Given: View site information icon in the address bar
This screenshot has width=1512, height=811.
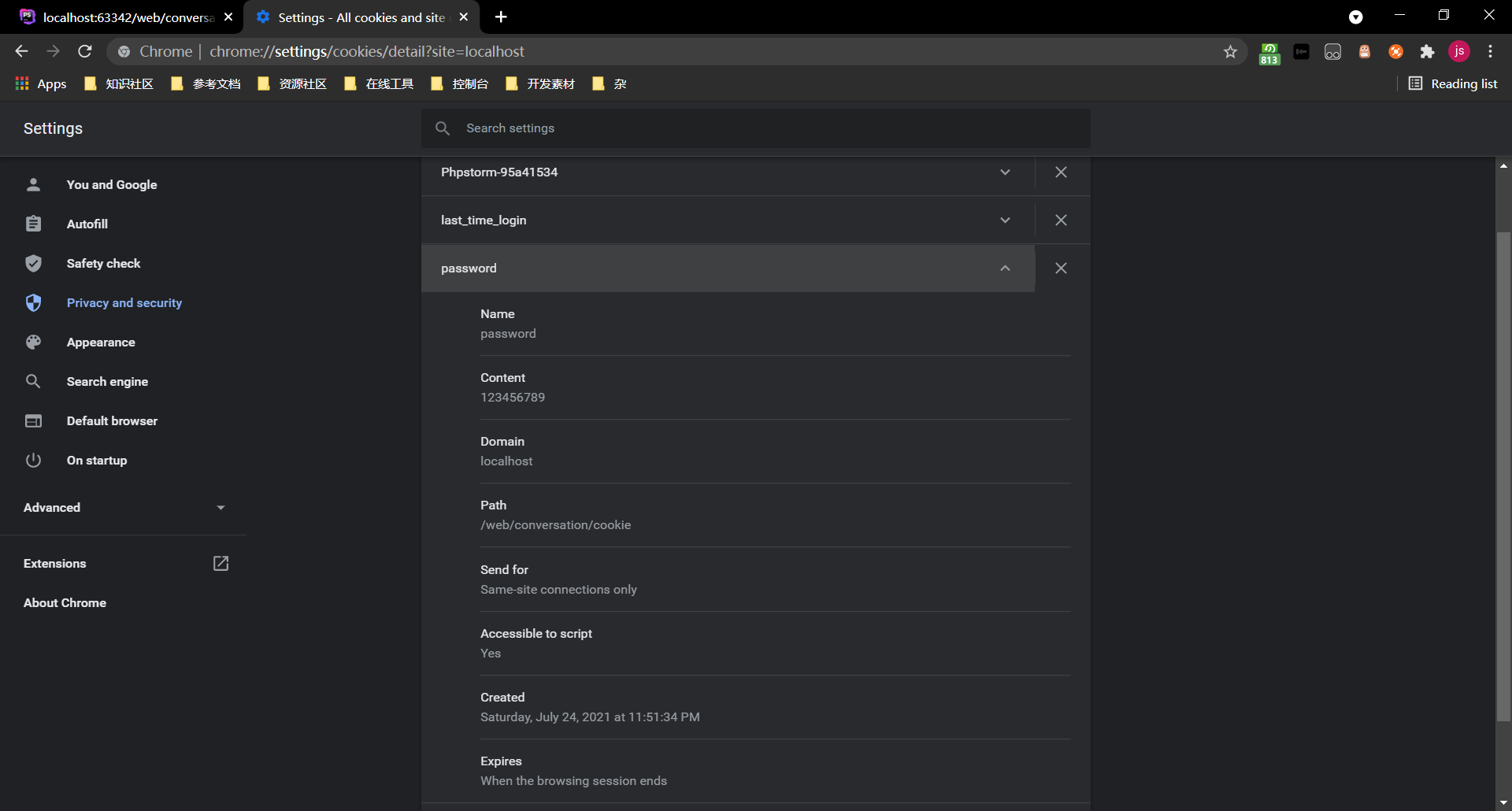Looking at the screenshot, I should point(124,51).
